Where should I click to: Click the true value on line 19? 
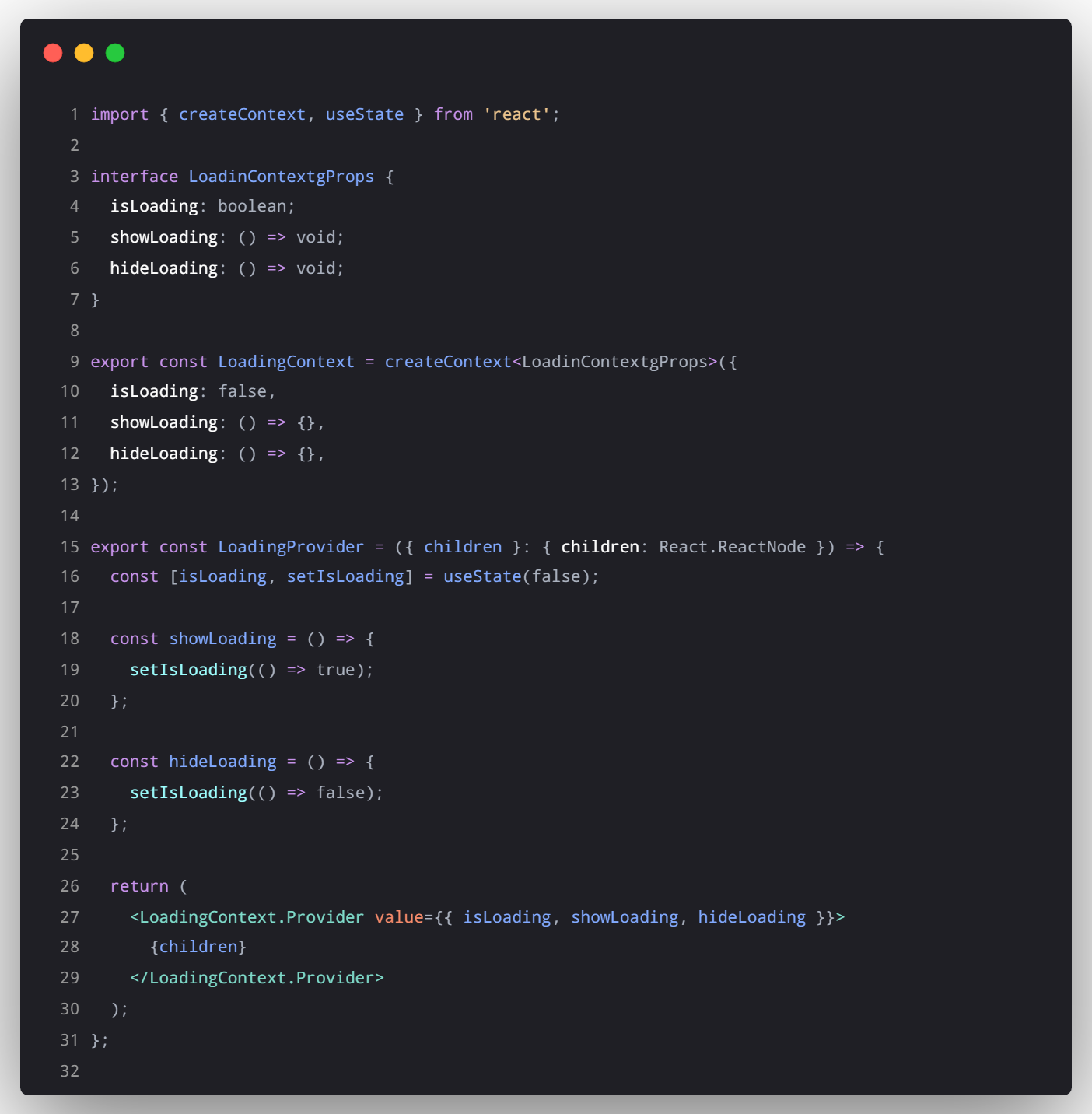click(x=335, y=670)
